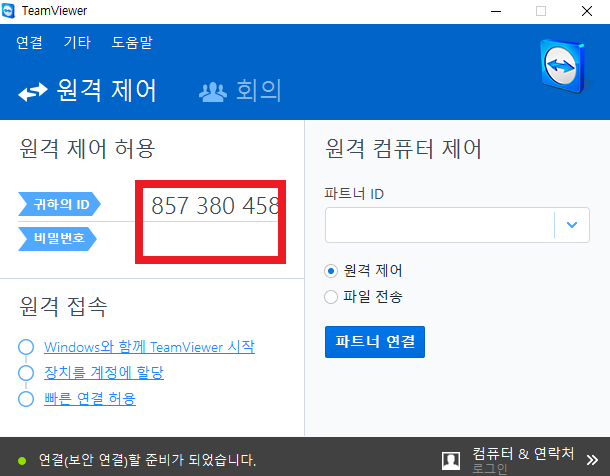Expand the double chevron arrow in status bar
Viewport: 610px width, 476px height.
pos(592,460)
